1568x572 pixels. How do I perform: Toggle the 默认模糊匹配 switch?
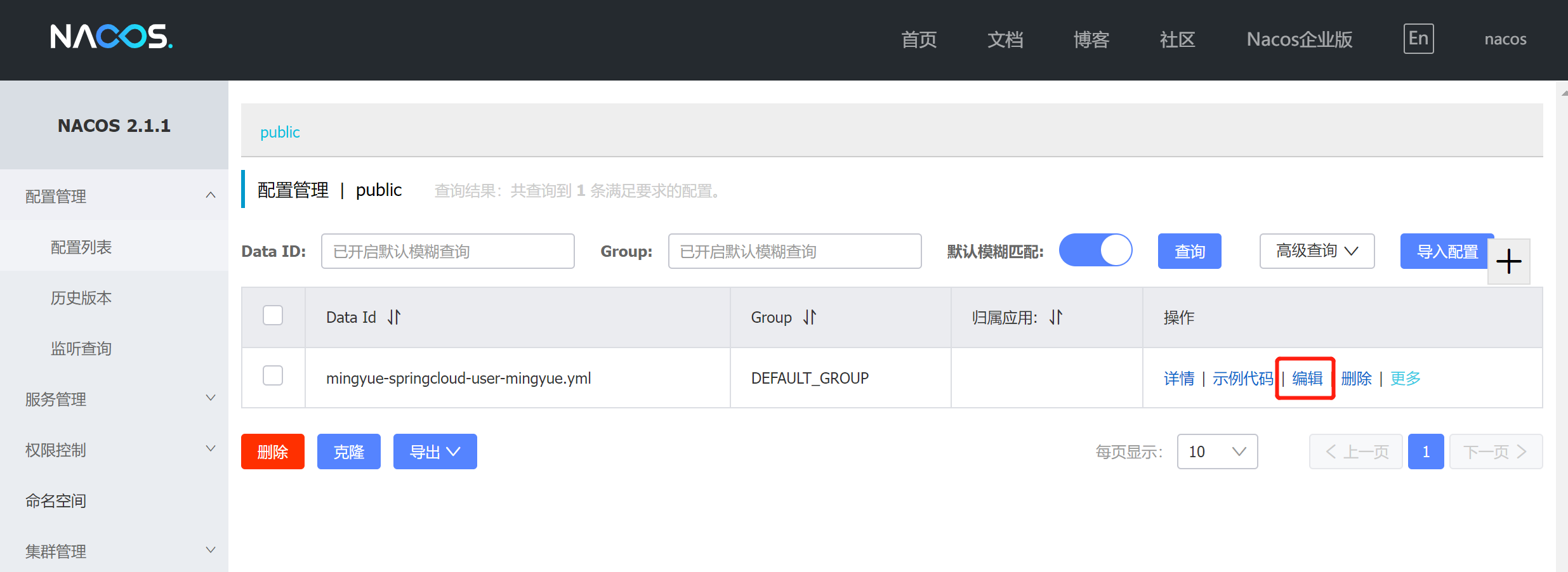pyautogui.click(x=1095, y=250)
